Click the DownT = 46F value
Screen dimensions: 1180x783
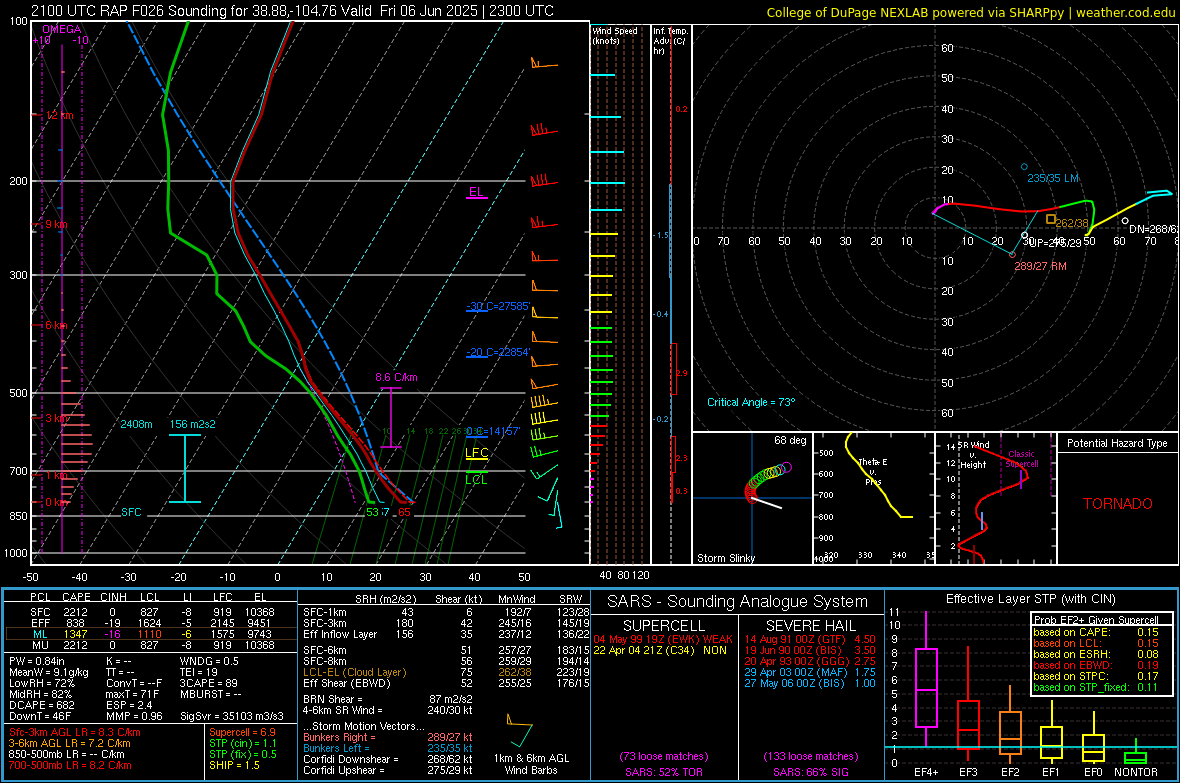(x=40, y=716)
